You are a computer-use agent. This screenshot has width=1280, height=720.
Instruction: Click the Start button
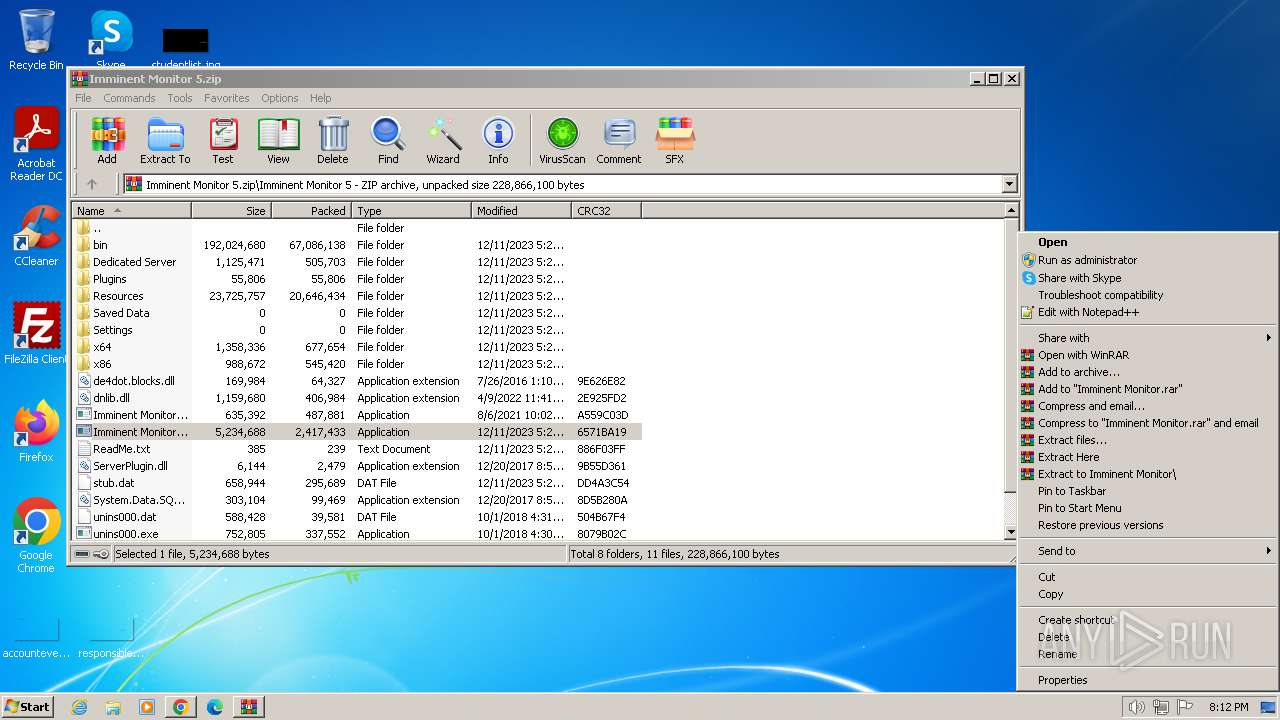[28, 707]
